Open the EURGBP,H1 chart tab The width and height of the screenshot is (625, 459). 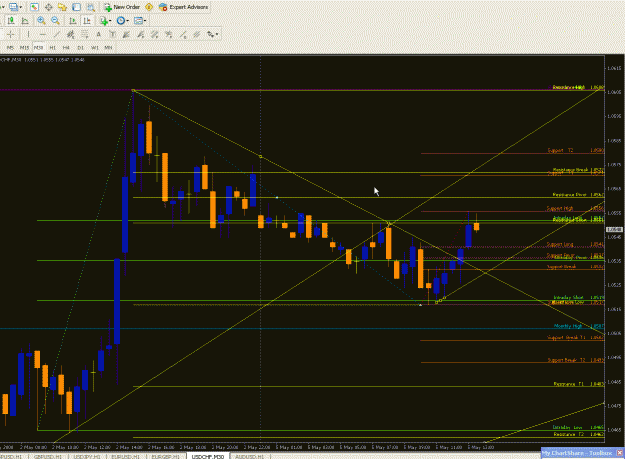point(165,456)
